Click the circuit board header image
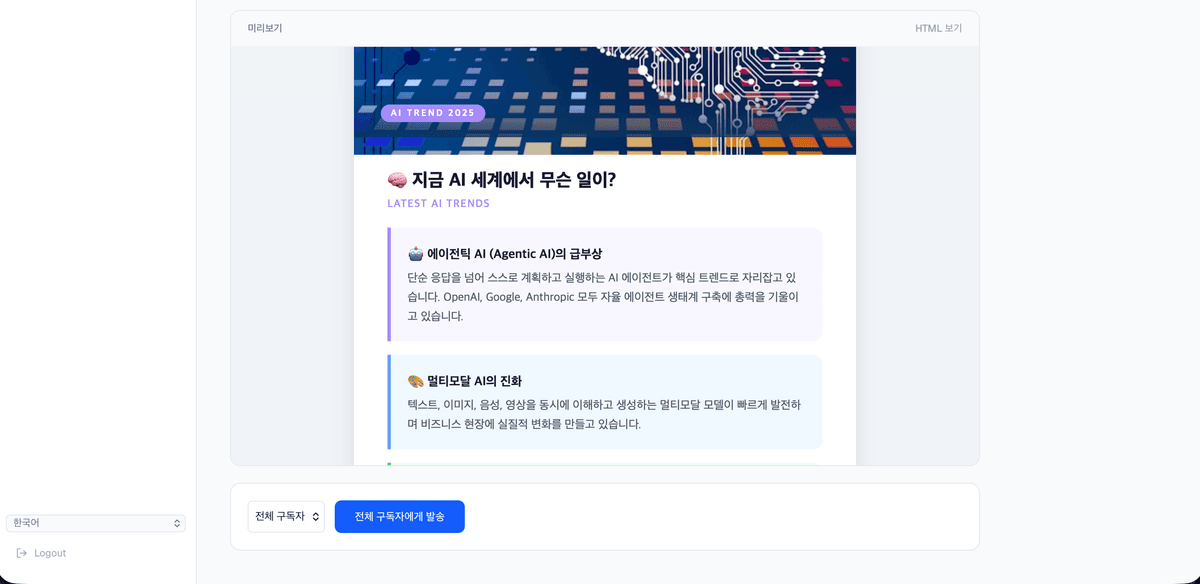 [x=605, y=100]
